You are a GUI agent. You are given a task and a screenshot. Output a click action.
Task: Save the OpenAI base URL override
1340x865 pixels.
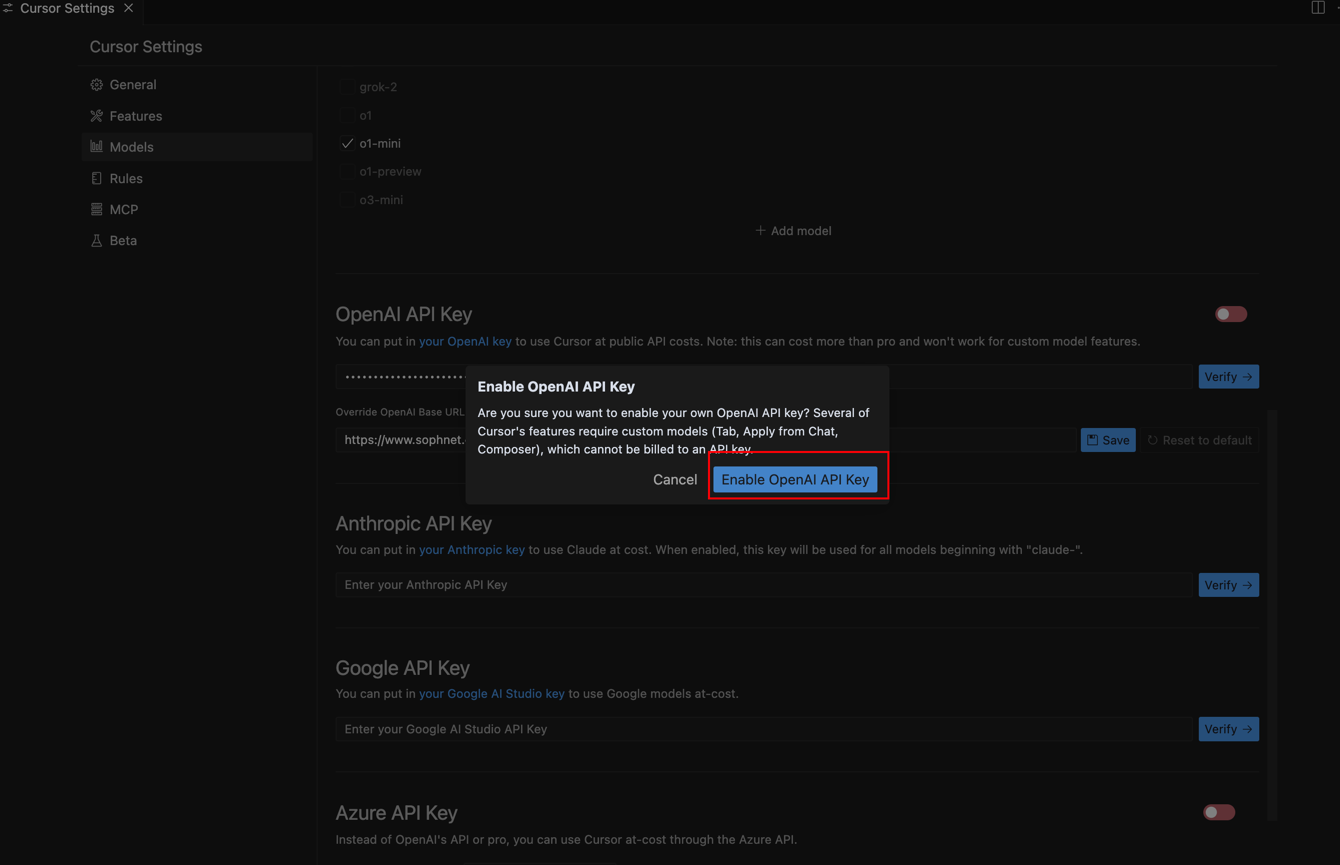[1108, 440]
